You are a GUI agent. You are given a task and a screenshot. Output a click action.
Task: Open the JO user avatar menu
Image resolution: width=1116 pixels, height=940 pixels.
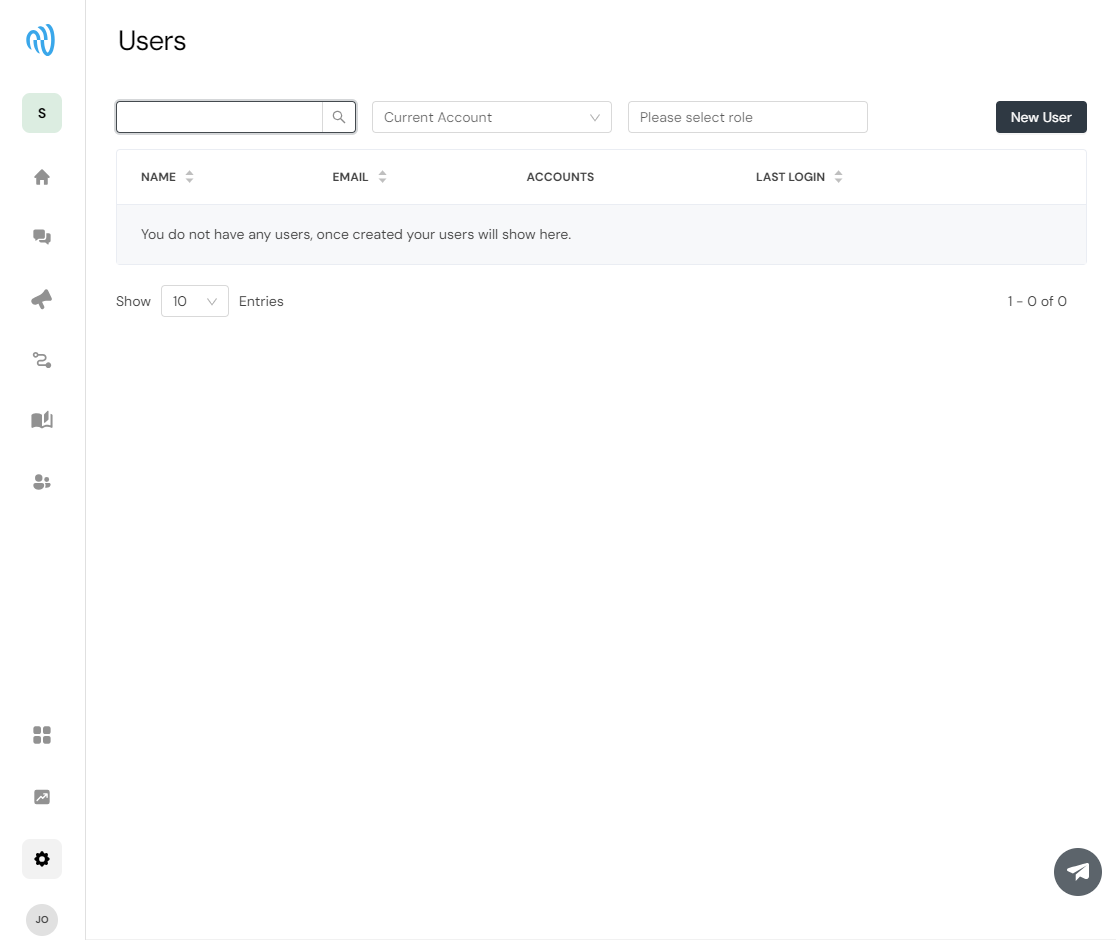(42, 920)
